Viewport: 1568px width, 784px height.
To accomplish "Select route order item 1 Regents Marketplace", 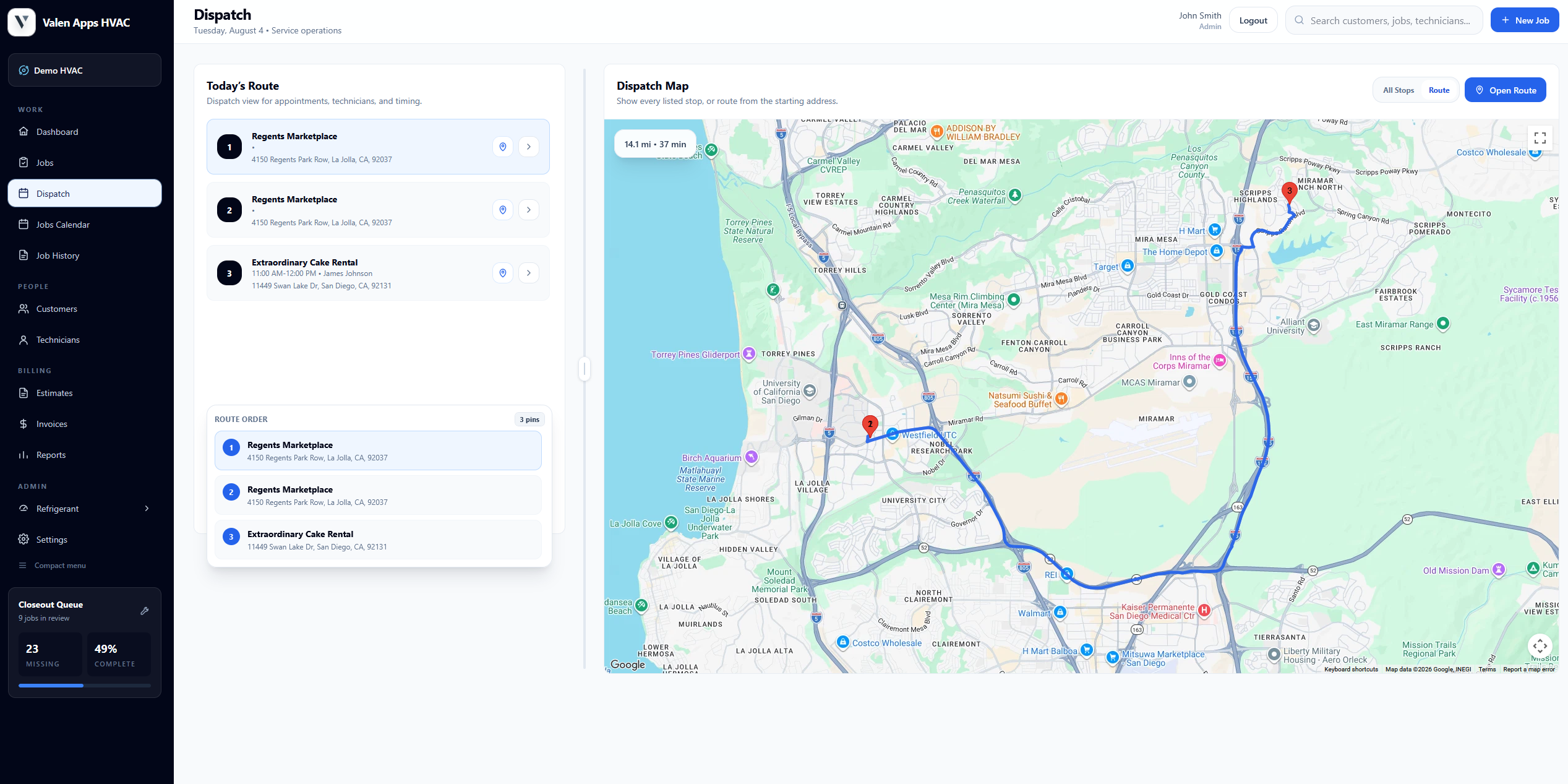I will (x=378, y=450).
